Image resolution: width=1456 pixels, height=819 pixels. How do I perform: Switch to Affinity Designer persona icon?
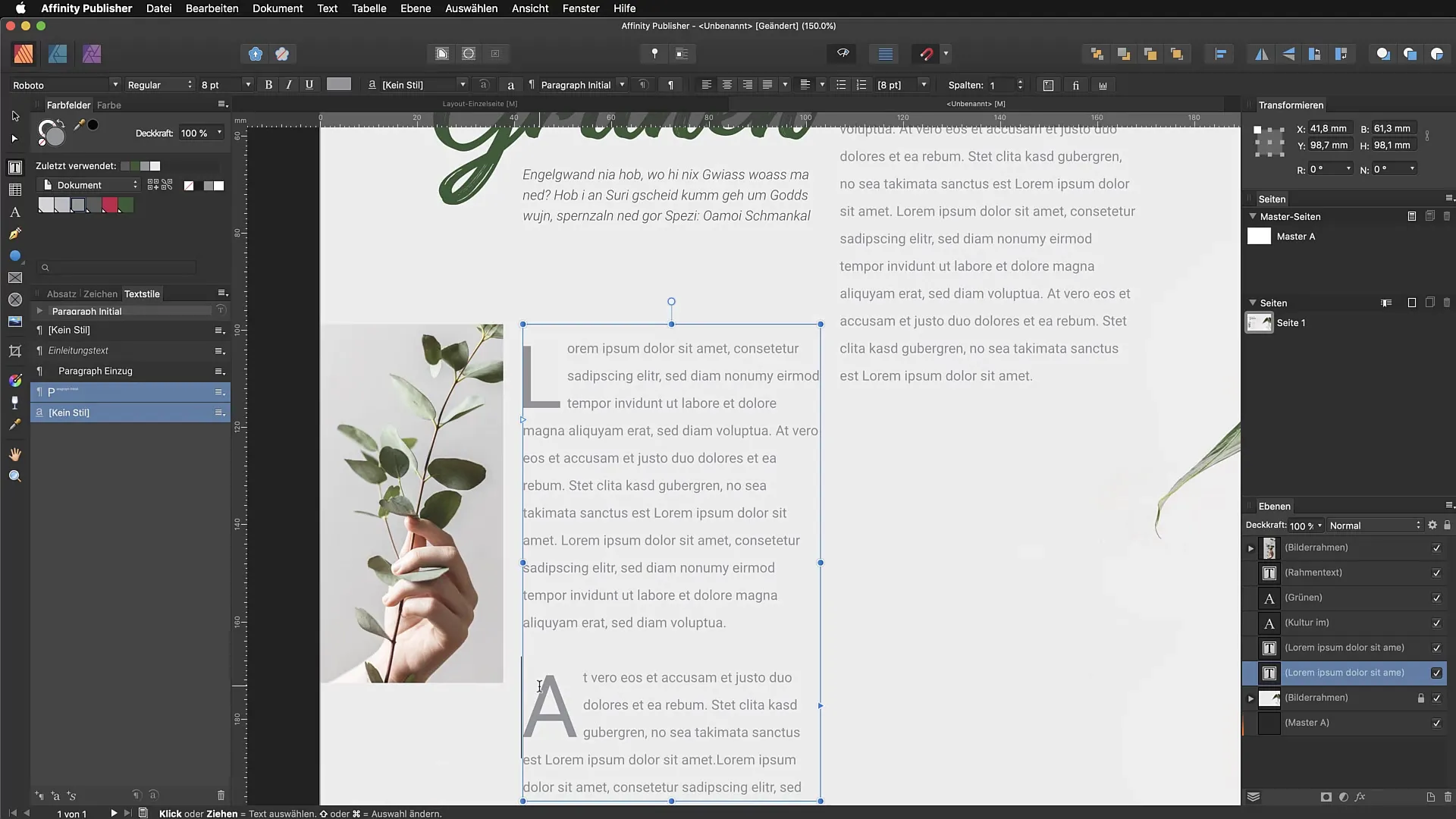(58, 54)
